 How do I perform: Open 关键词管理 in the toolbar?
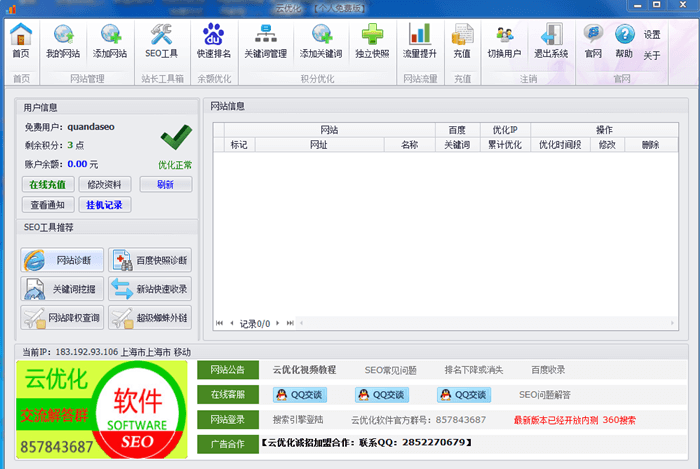tap(266, 41)
